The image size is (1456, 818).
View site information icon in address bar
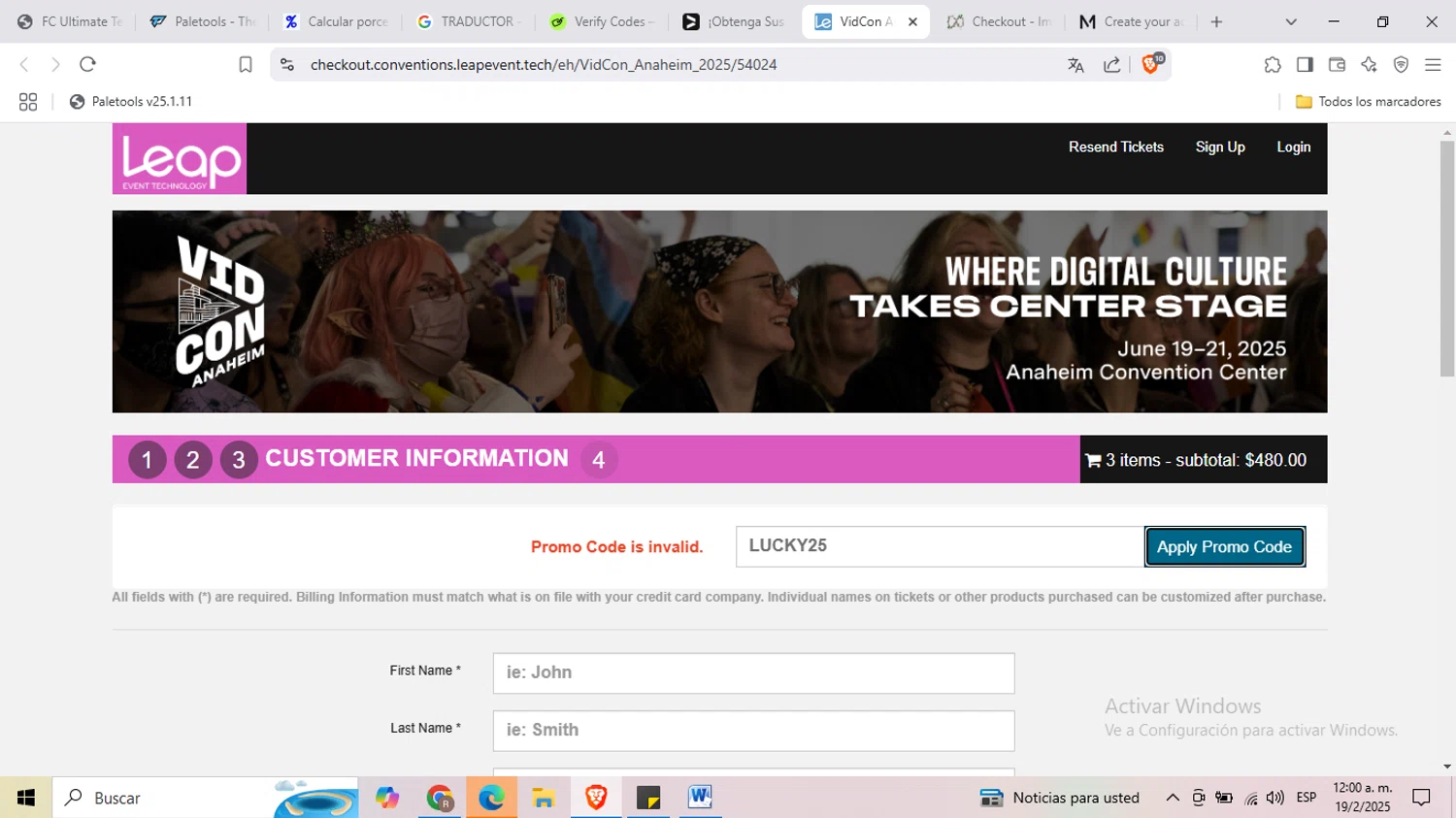point(287,64)
